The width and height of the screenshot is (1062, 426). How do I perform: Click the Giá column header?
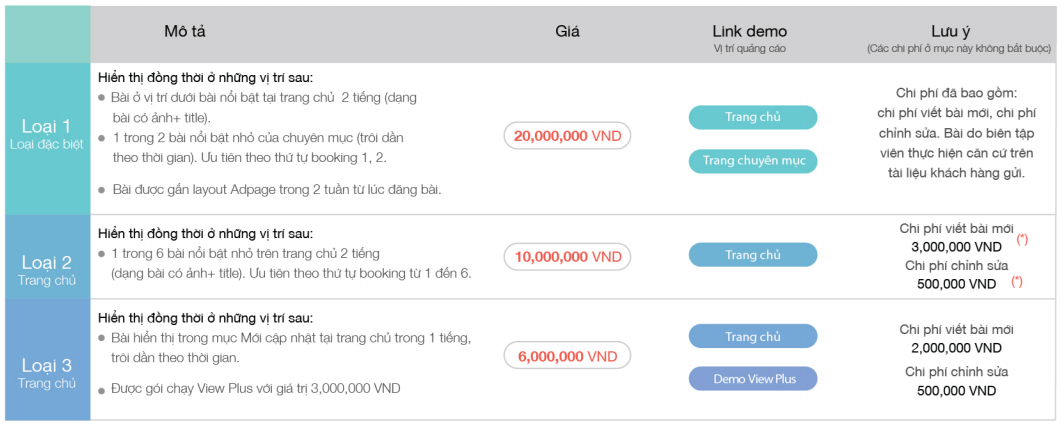(567, 31)
